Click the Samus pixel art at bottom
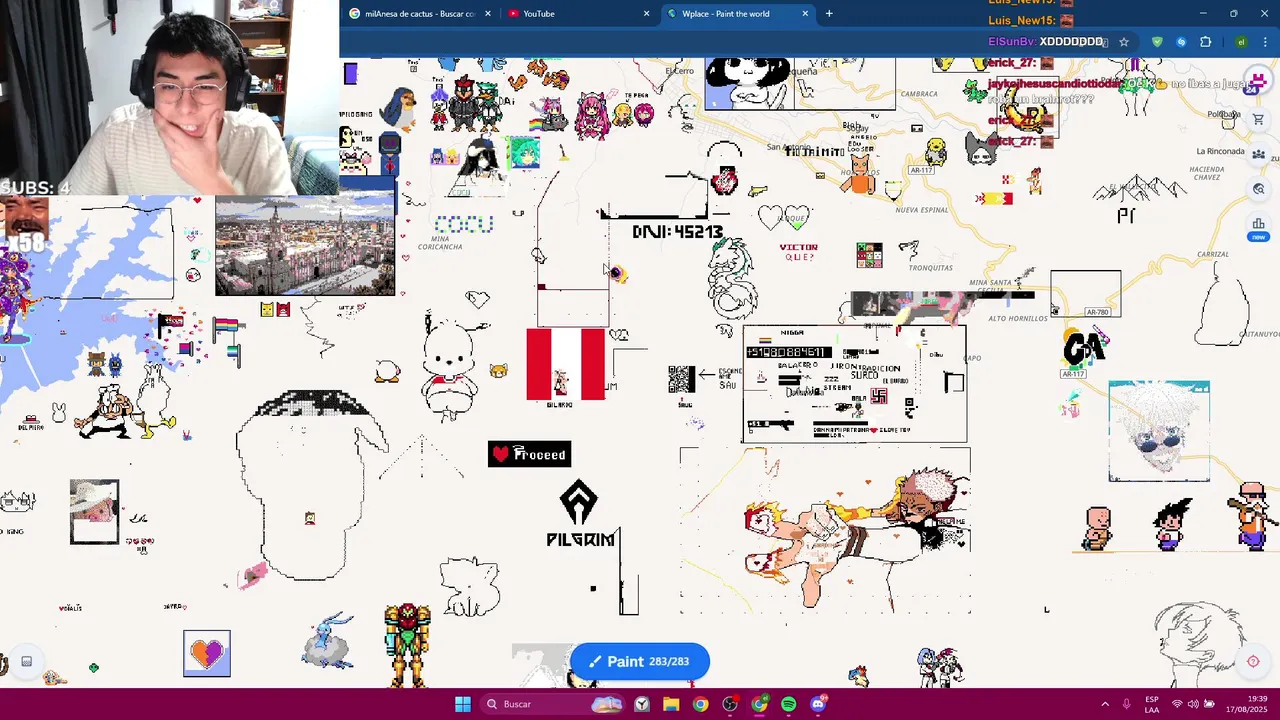The width and height of the screenshot is (1280, 720). pos(408,644)
